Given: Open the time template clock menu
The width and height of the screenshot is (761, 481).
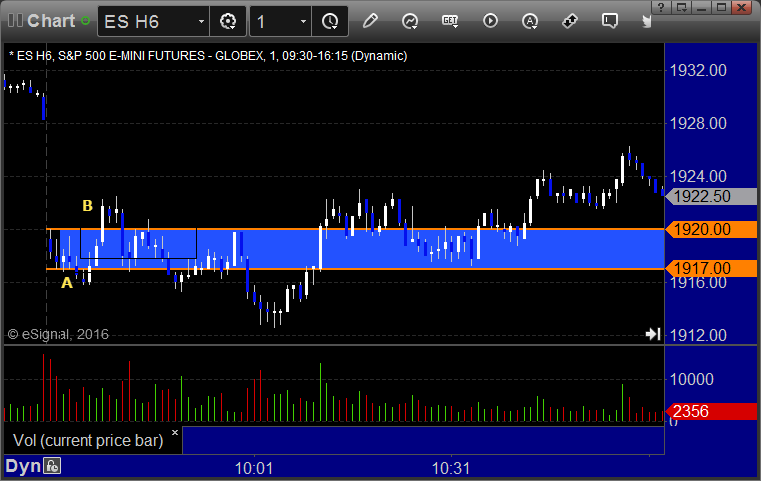Looking at the screenshot, I should pos(330,21).
